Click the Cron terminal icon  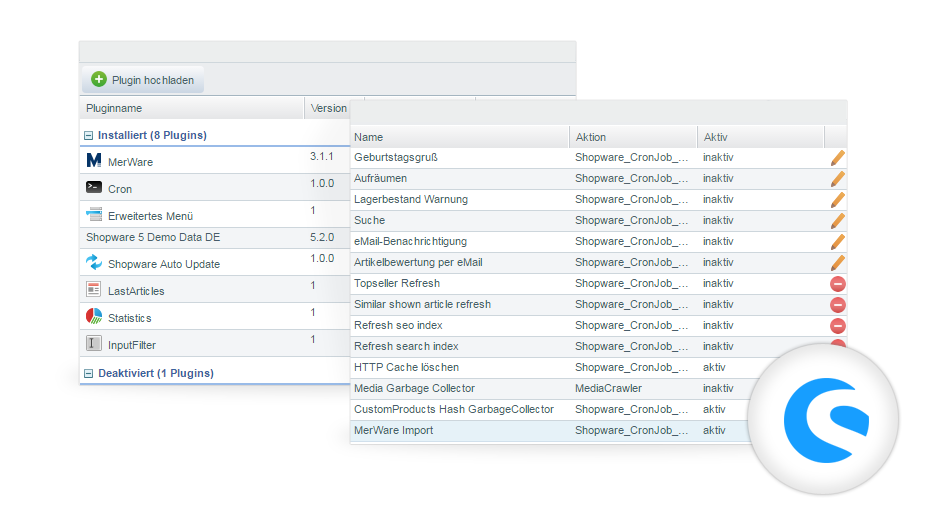click(x=94, y=187)
